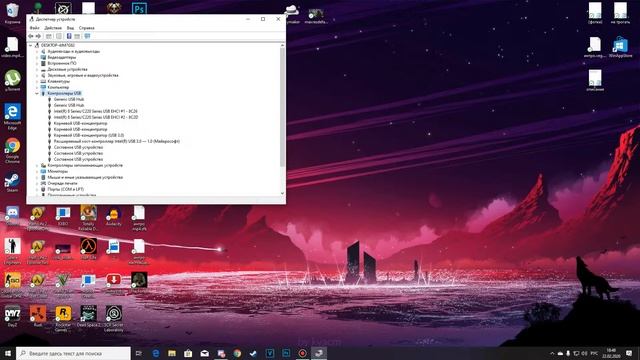Select Корневой USB-концентратор (USB 3.0)

tap(89, 135)
